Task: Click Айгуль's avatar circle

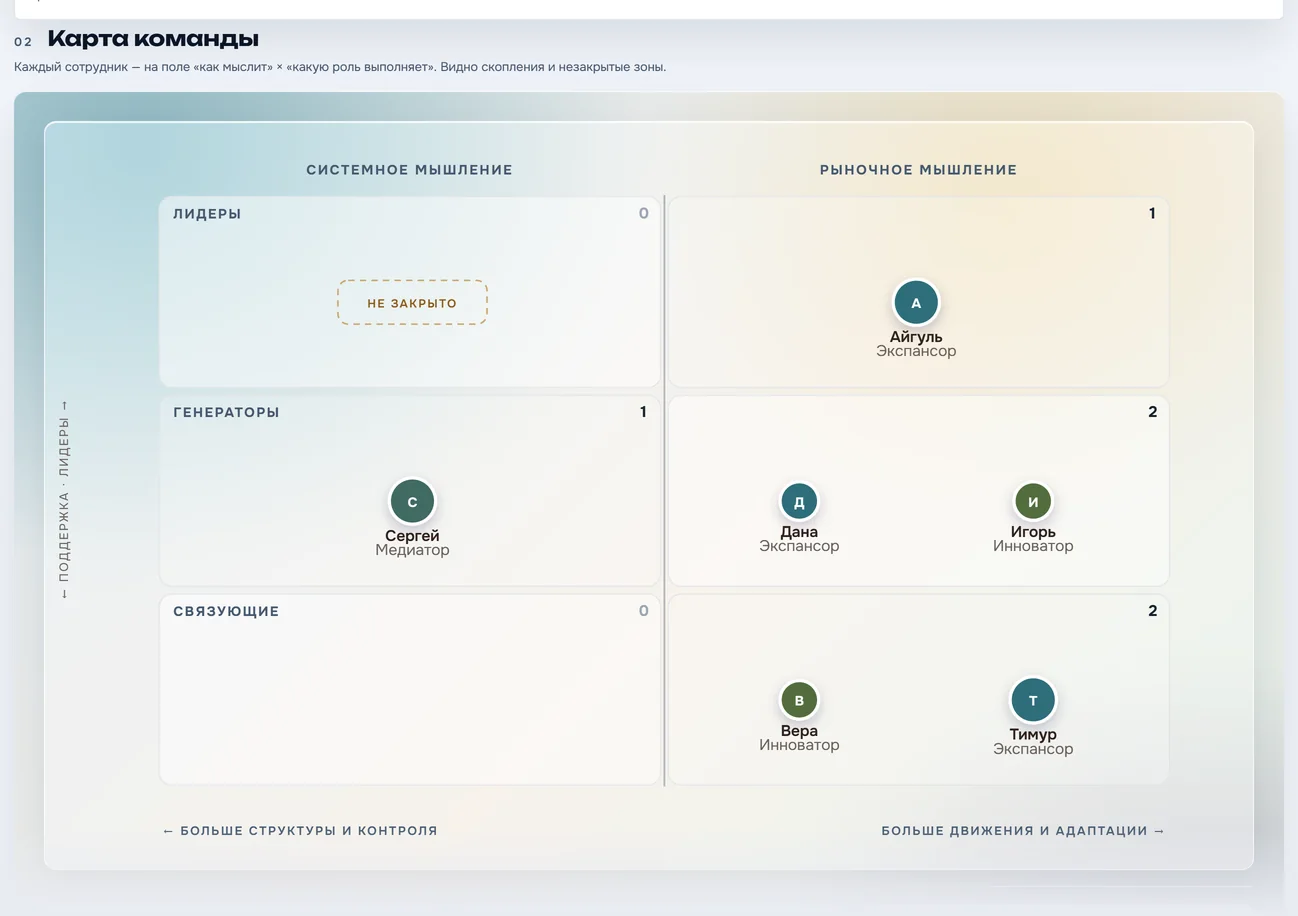Action: [916, 303]
